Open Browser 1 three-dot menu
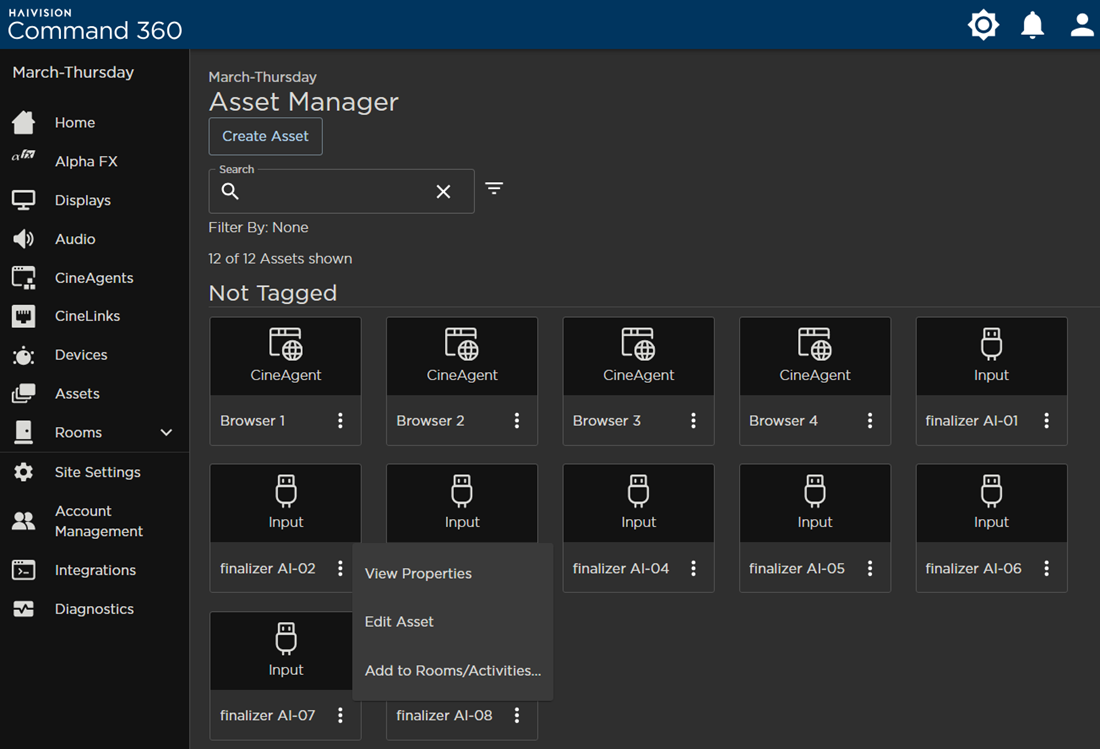The height and width of the screenshot is (749, 1100). (x=340, y=420)
